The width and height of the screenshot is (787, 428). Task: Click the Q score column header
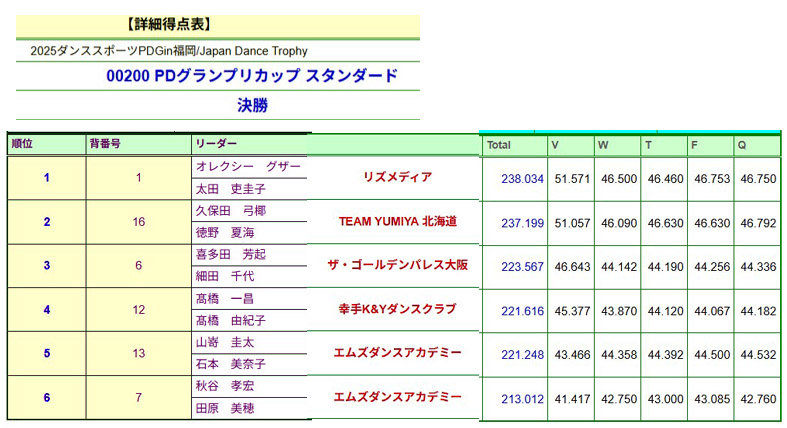point(742,146)
